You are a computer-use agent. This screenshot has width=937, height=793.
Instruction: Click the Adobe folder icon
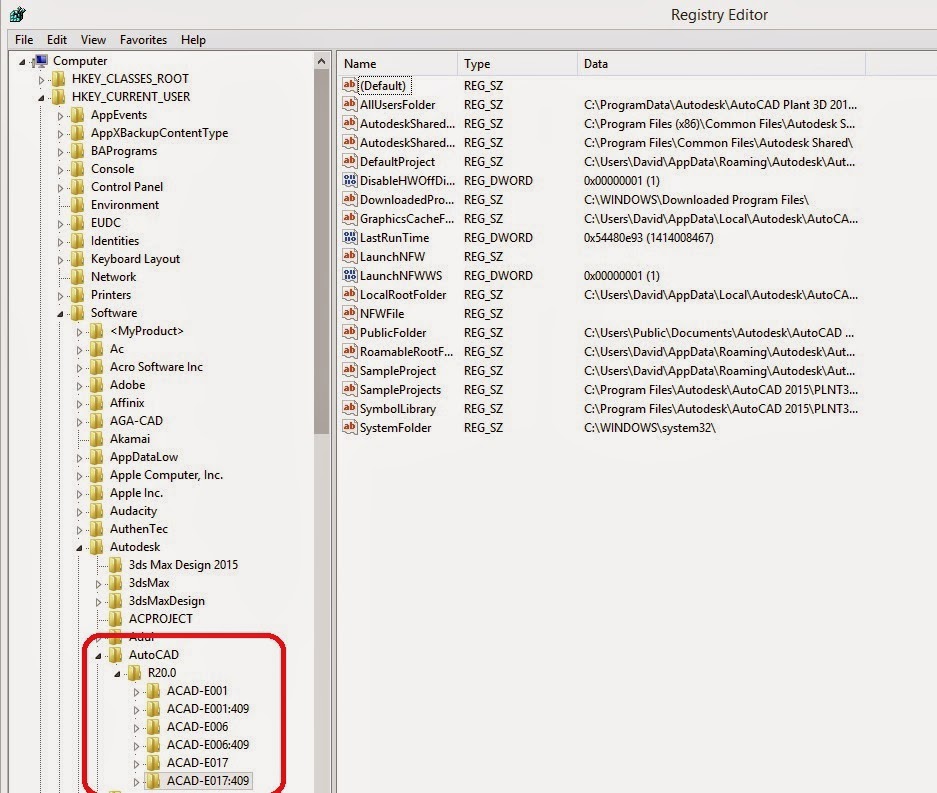[x=96, y=384]
